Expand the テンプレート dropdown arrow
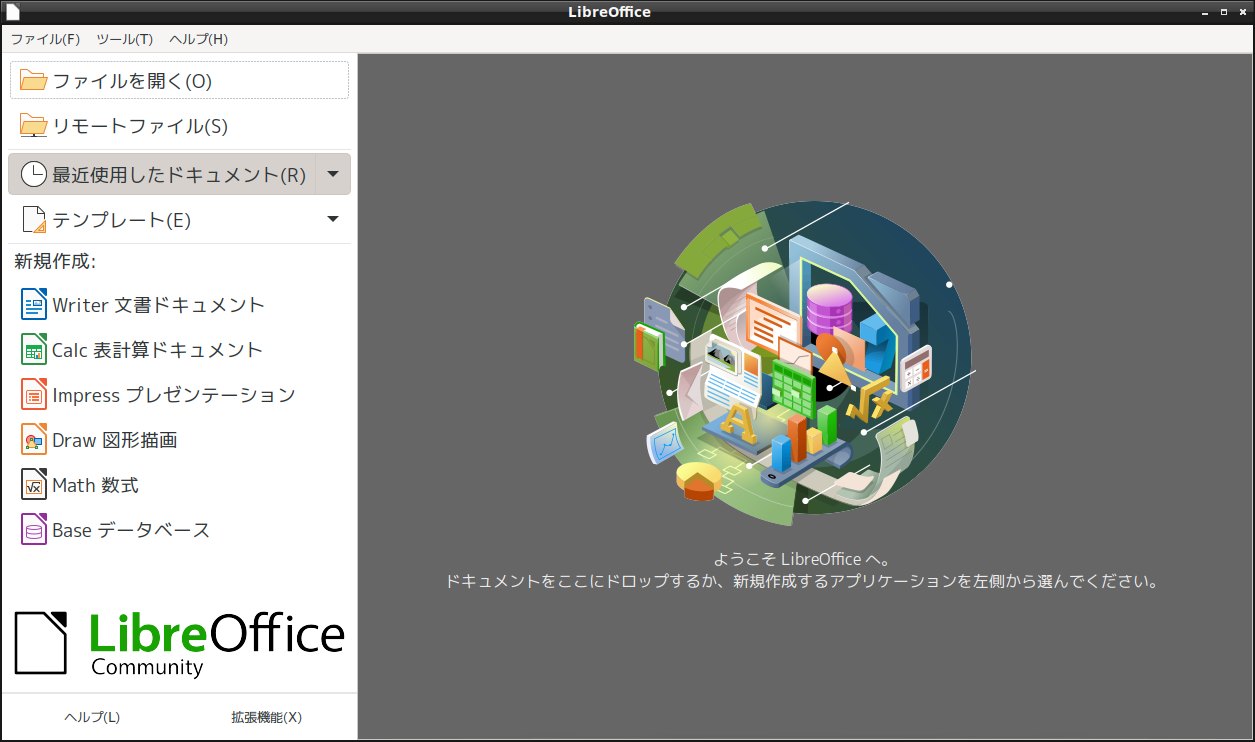Viewport: 1255px width, 742px height. coord(333,220)
